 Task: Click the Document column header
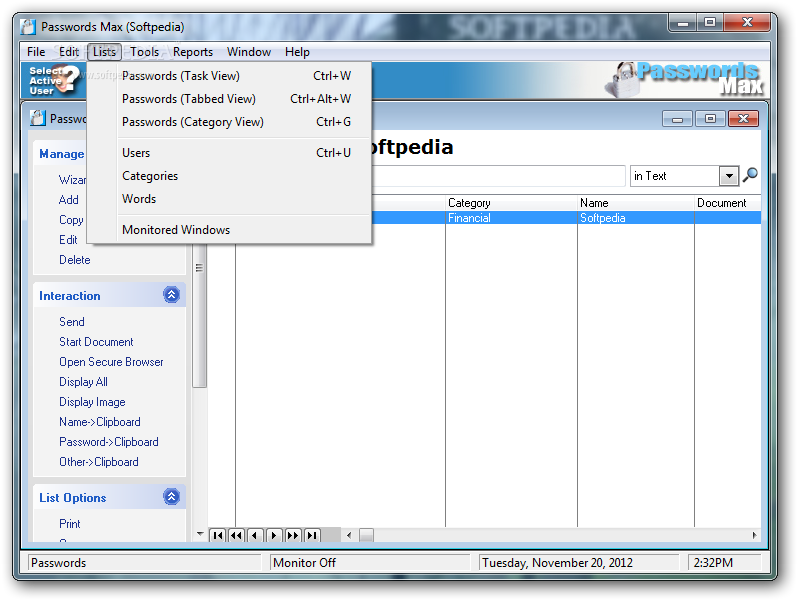pyautogui.click(x=728, y=203)
